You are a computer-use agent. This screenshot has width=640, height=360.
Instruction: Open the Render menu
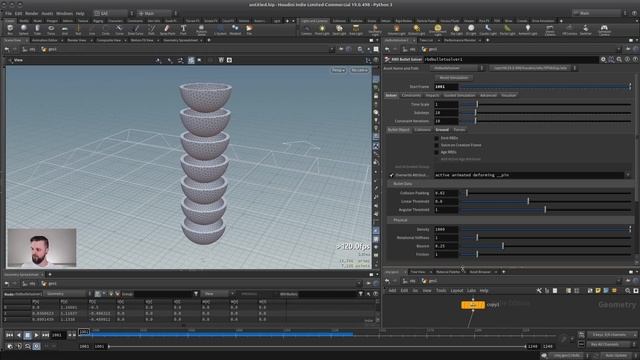click(x=31, y=13)
